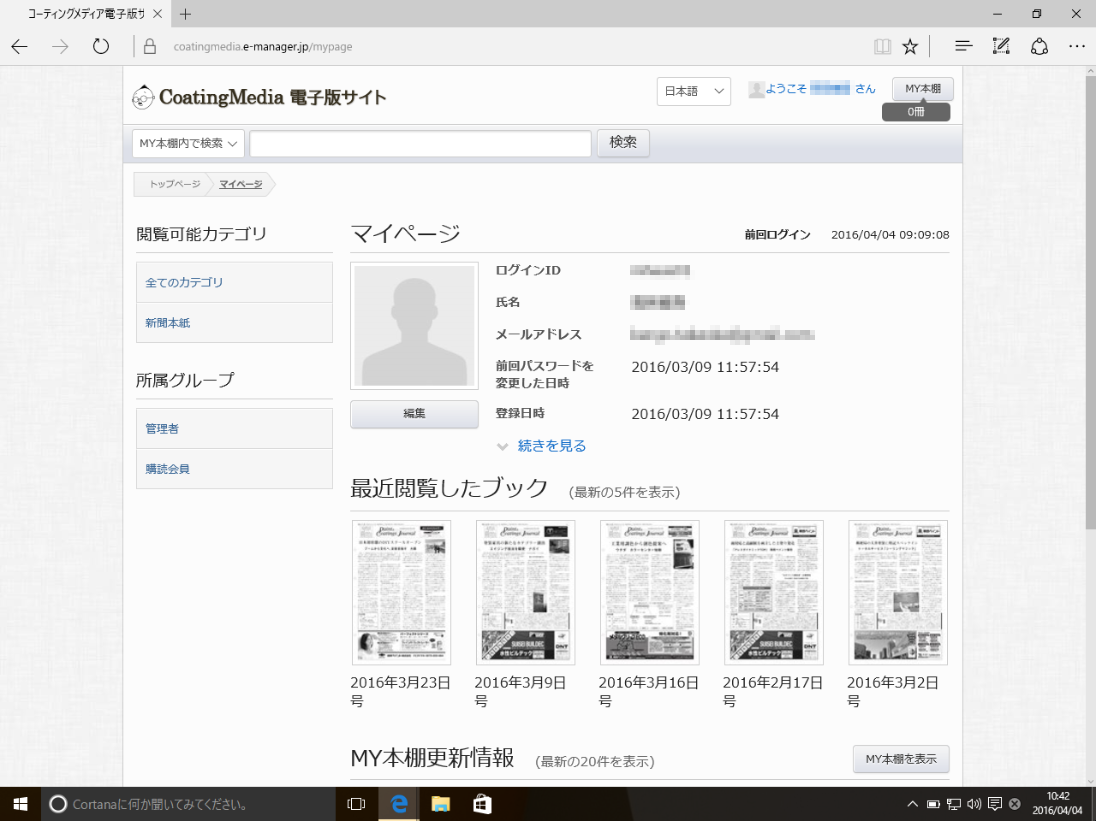Open Microsoft Edge from the taskbar

click(399, 803)
